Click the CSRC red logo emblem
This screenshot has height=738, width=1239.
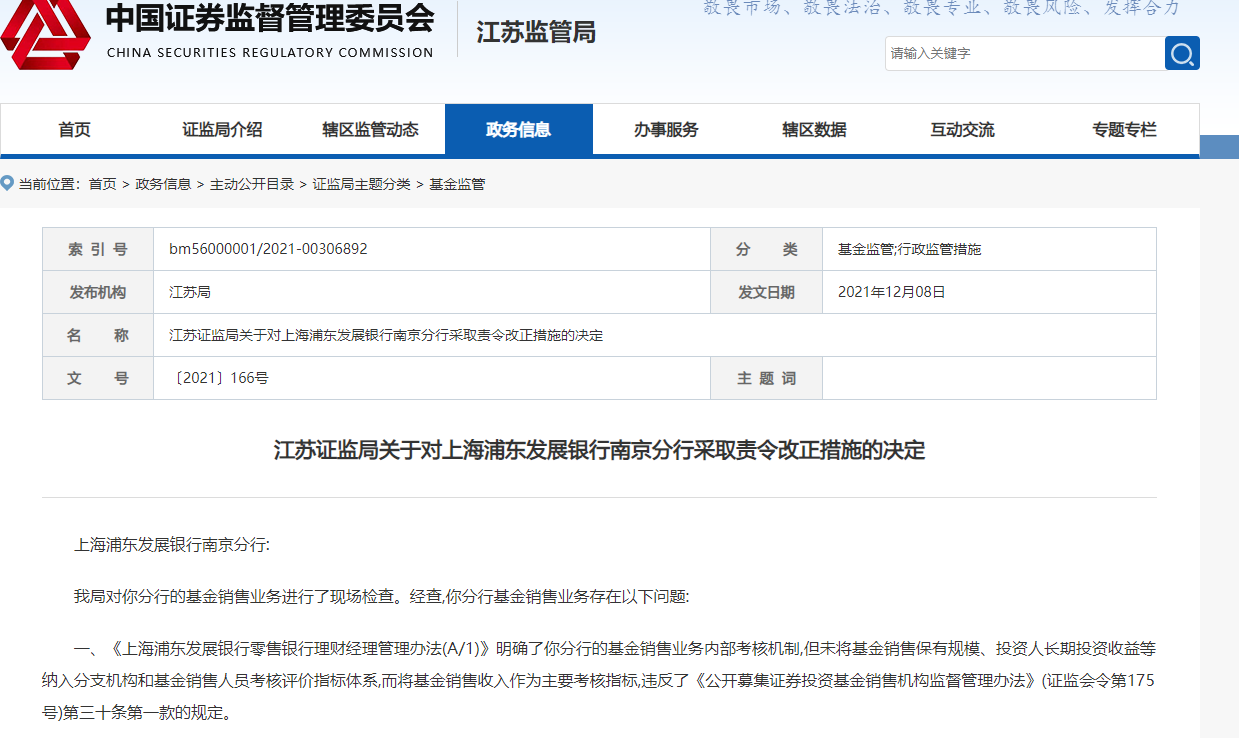(46, 35)
